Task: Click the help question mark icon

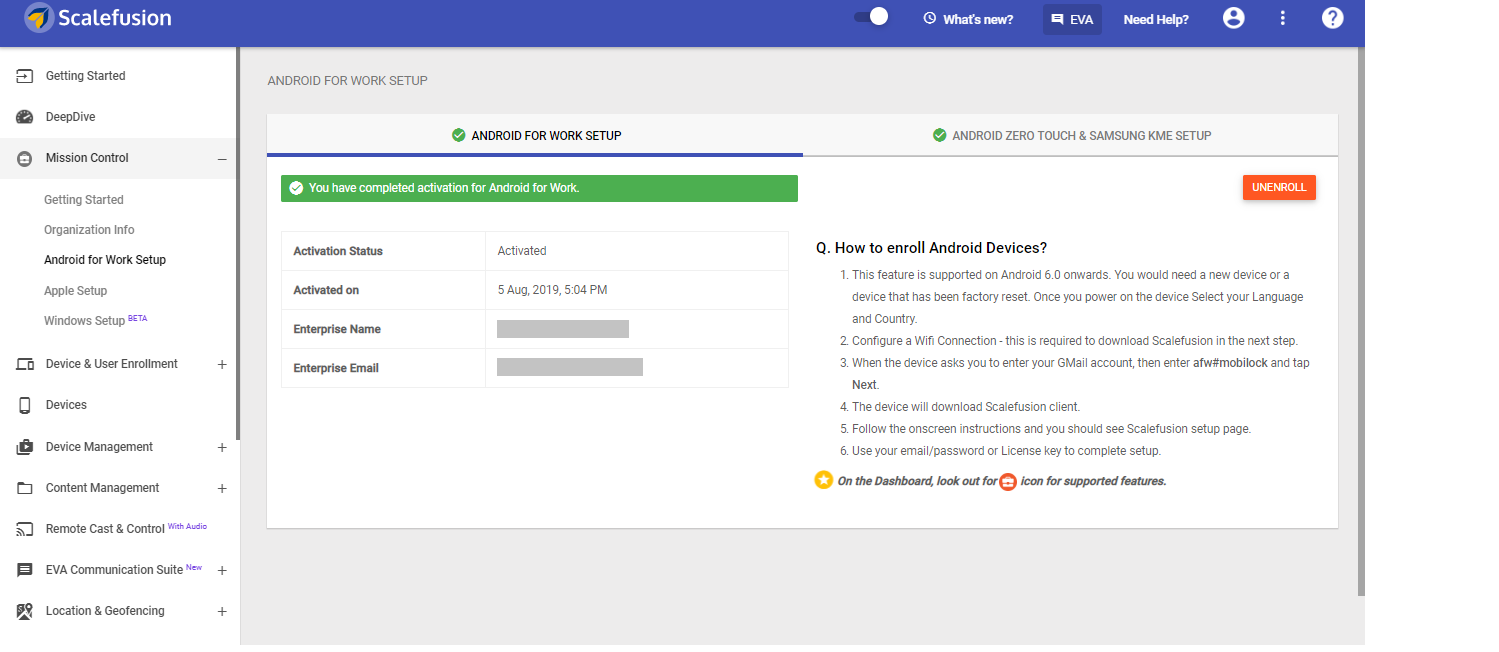Action: coord(1333,17)
